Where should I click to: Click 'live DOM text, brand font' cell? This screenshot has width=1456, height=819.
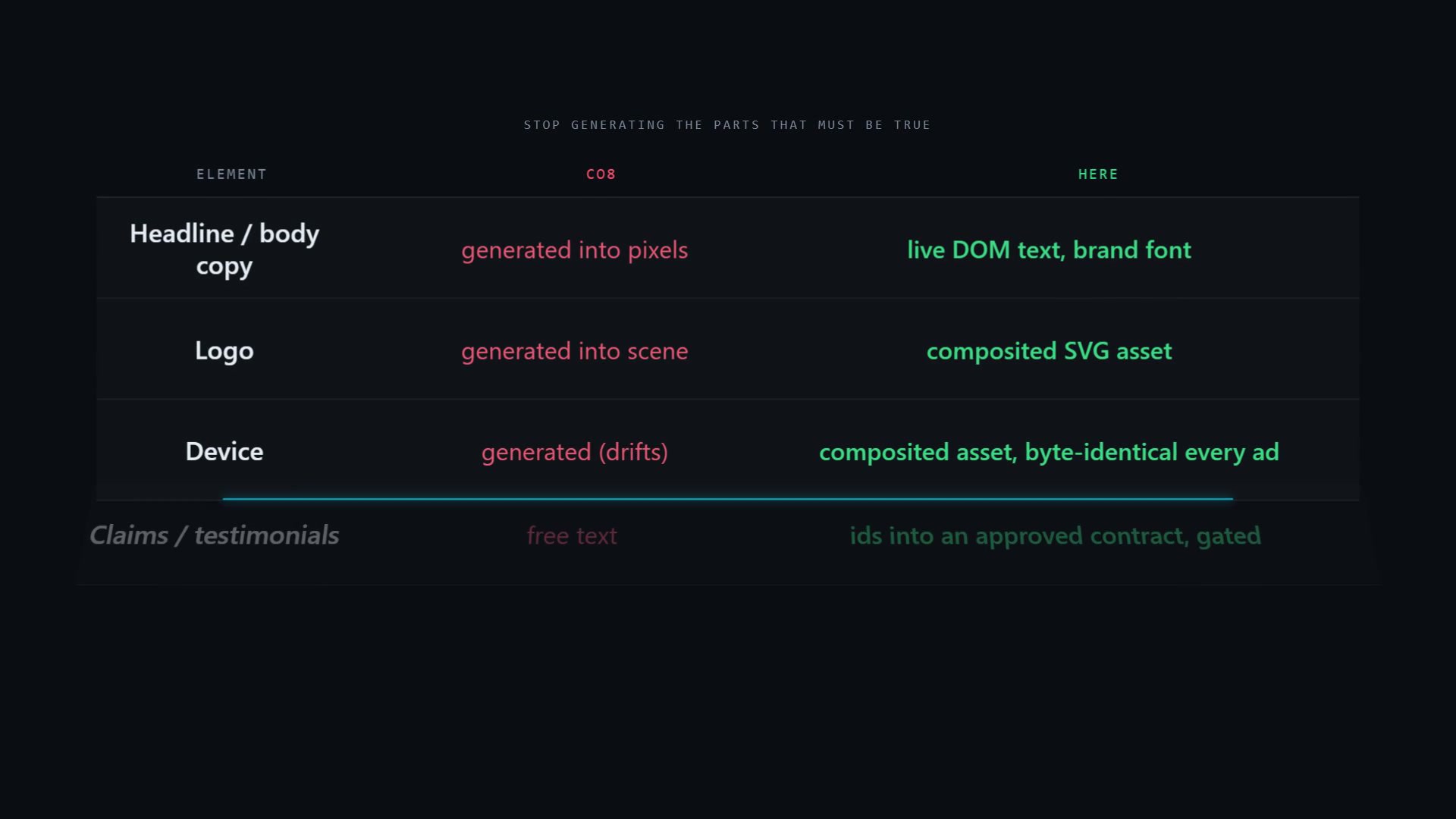pos(1050,249)
